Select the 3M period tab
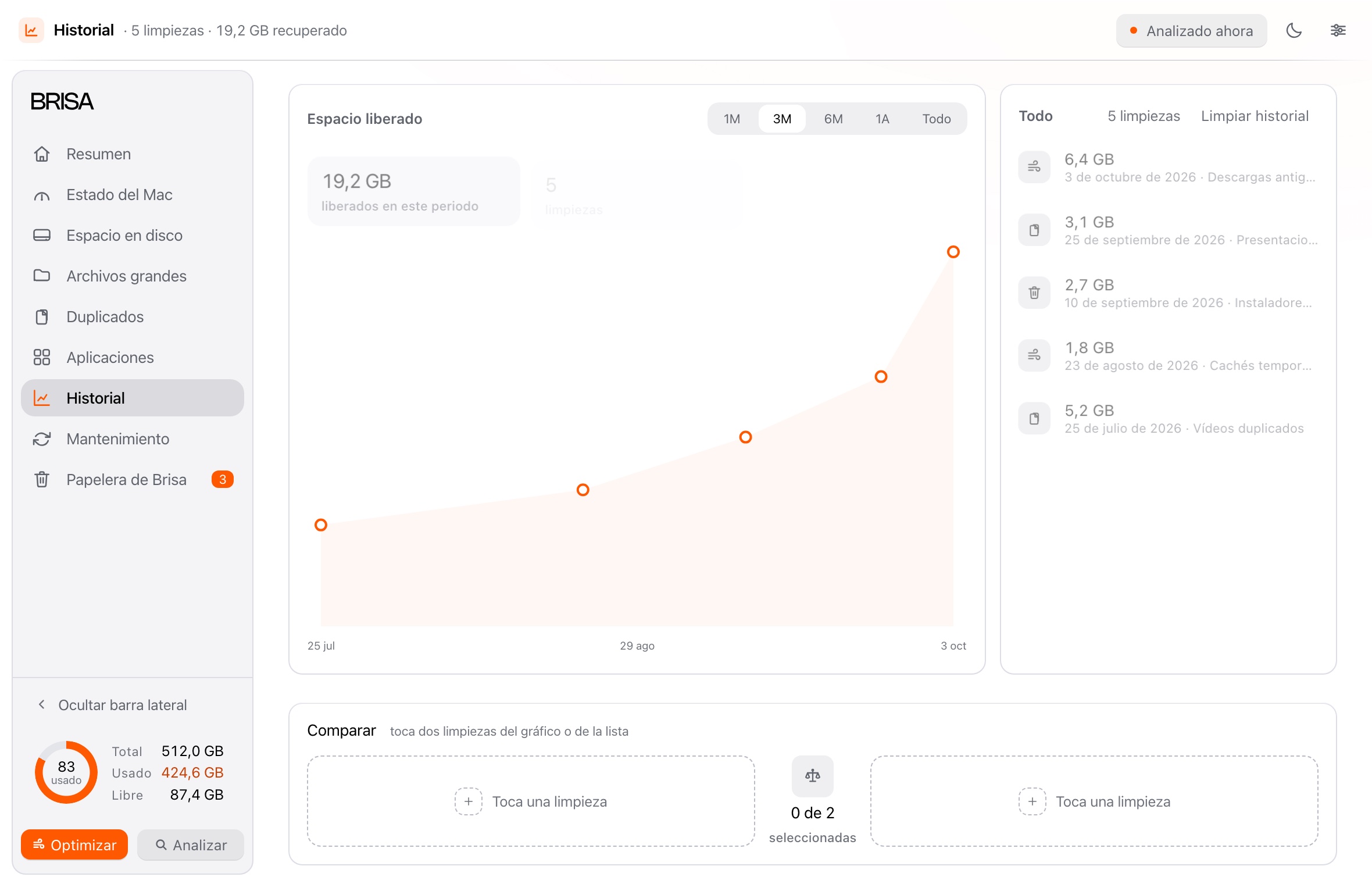 tap(782, 119)
